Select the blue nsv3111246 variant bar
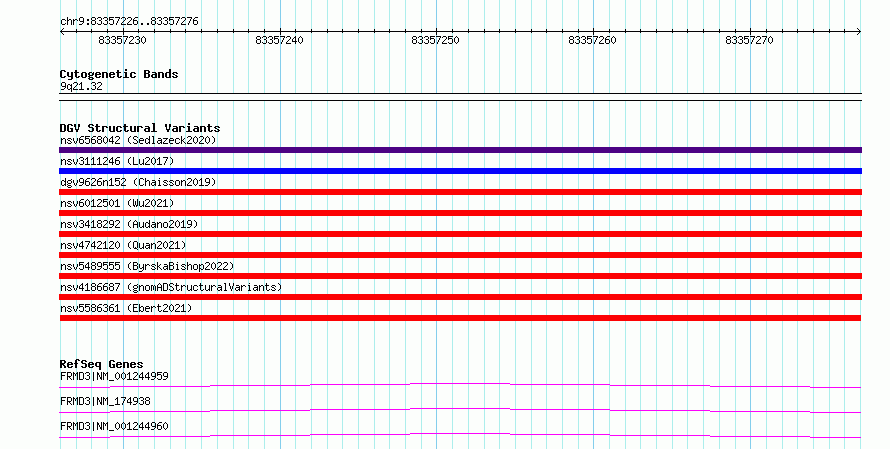 pos(460,171)
